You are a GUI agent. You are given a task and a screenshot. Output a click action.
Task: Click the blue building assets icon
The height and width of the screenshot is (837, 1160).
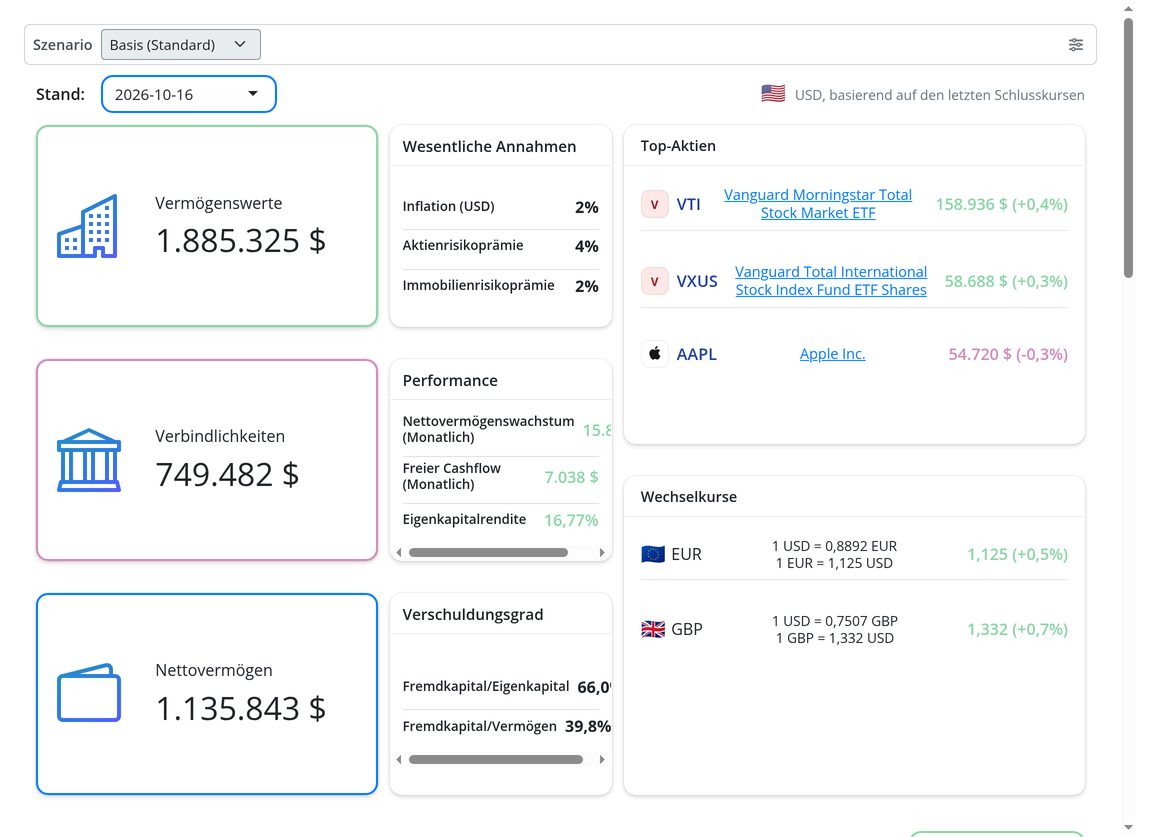pos(87,226)
